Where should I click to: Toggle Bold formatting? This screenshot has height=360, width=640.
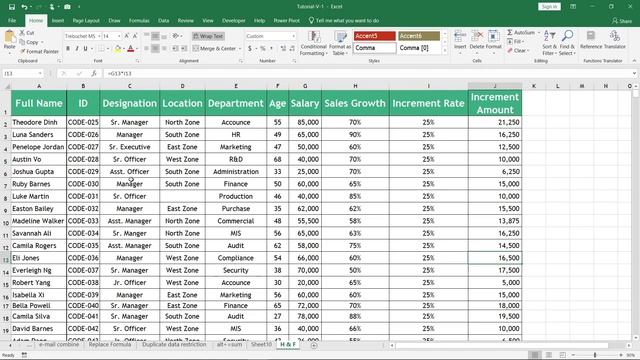pos(68,49)
